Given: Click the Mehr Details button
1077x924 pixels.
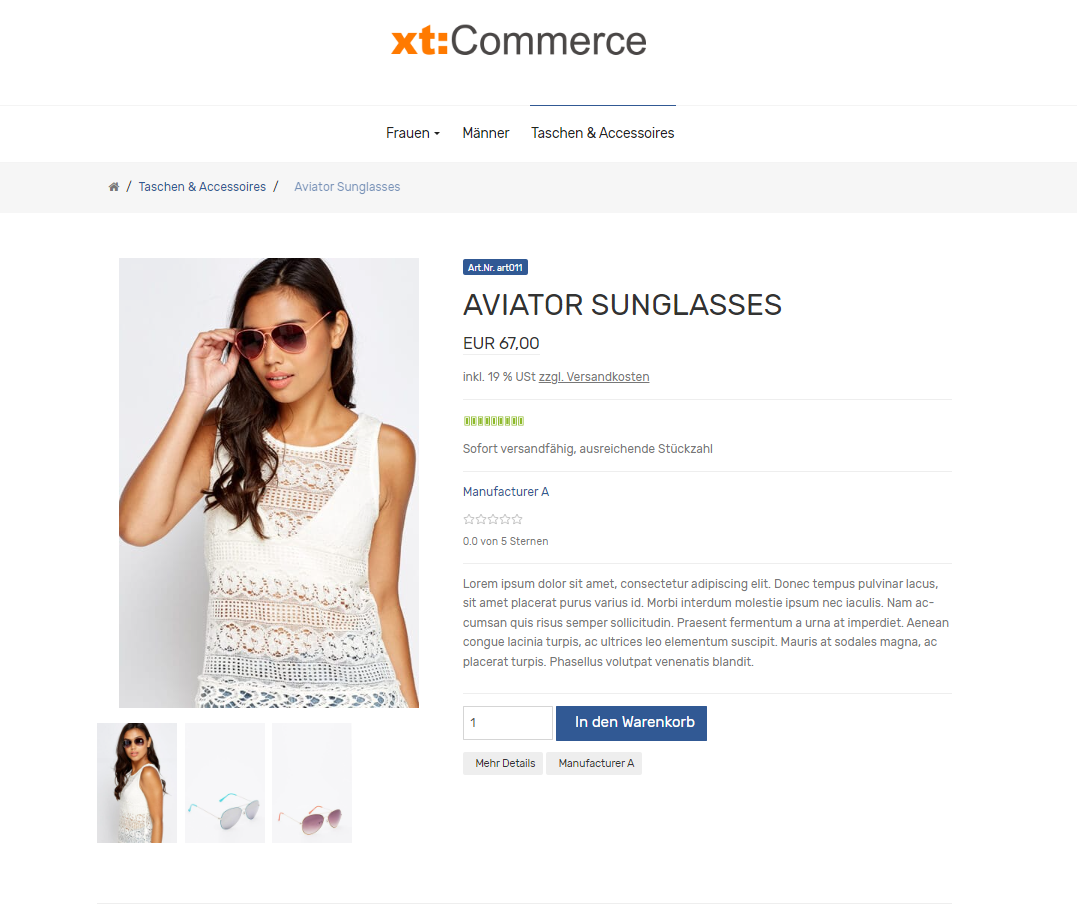Looking at the screenshot, I should [503, 763].
